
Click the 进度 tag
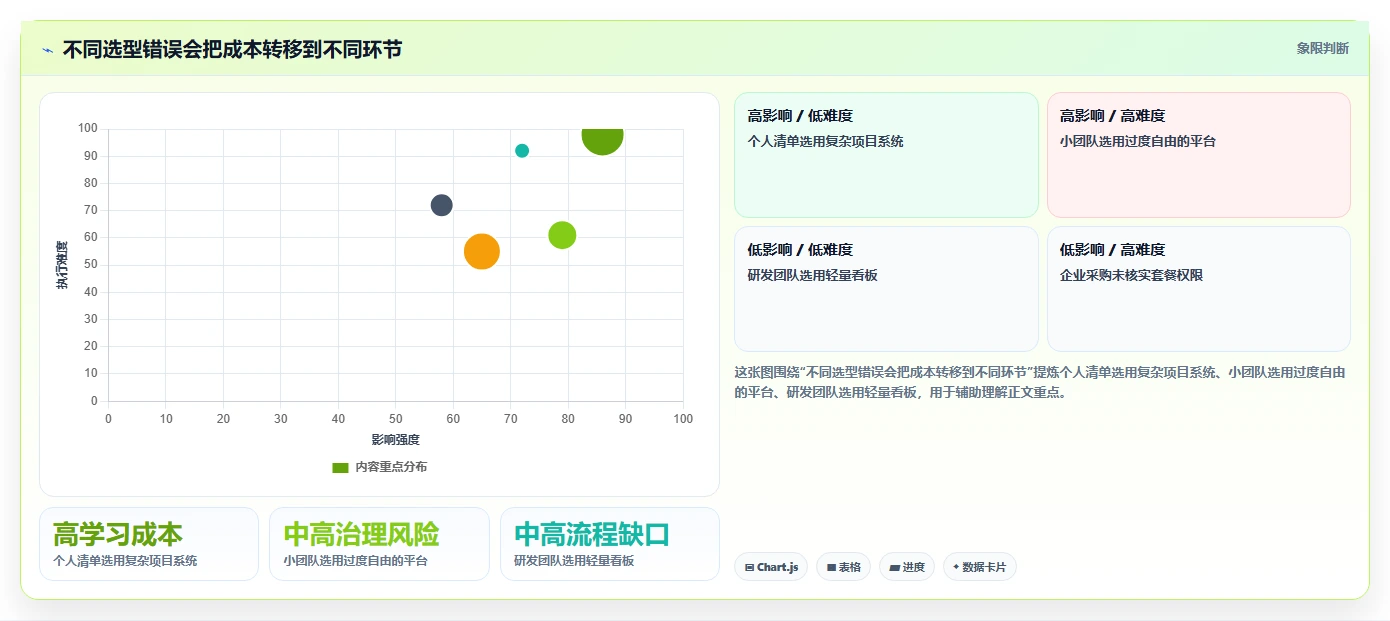click(x=907, y=567)
